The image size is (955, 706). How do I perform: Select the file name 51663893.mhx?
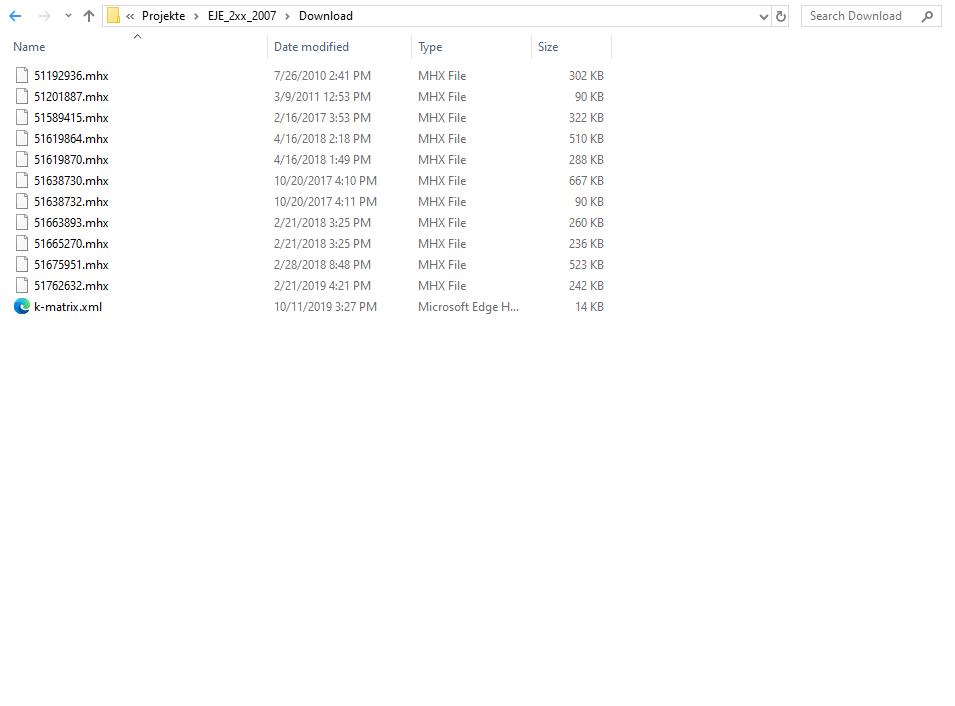click(71, 222)
